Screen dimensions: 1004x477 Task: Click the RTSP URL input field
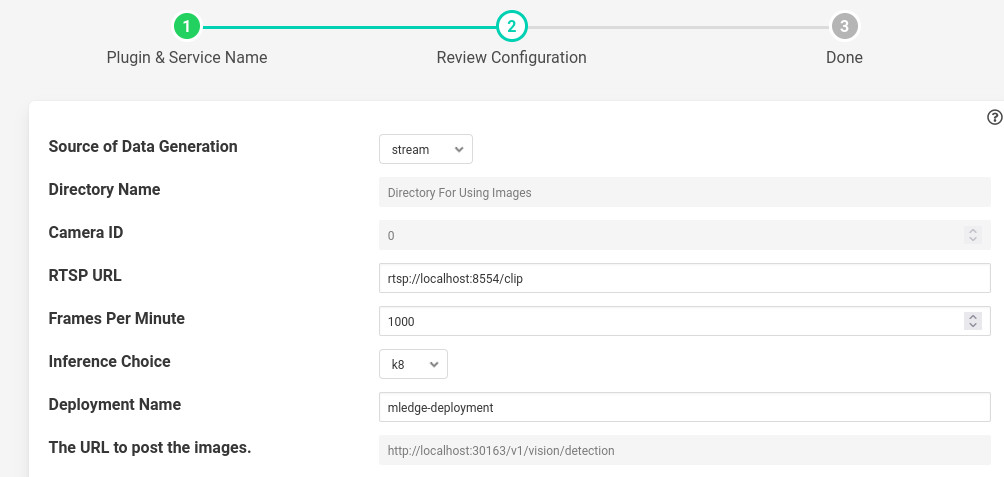684,278
